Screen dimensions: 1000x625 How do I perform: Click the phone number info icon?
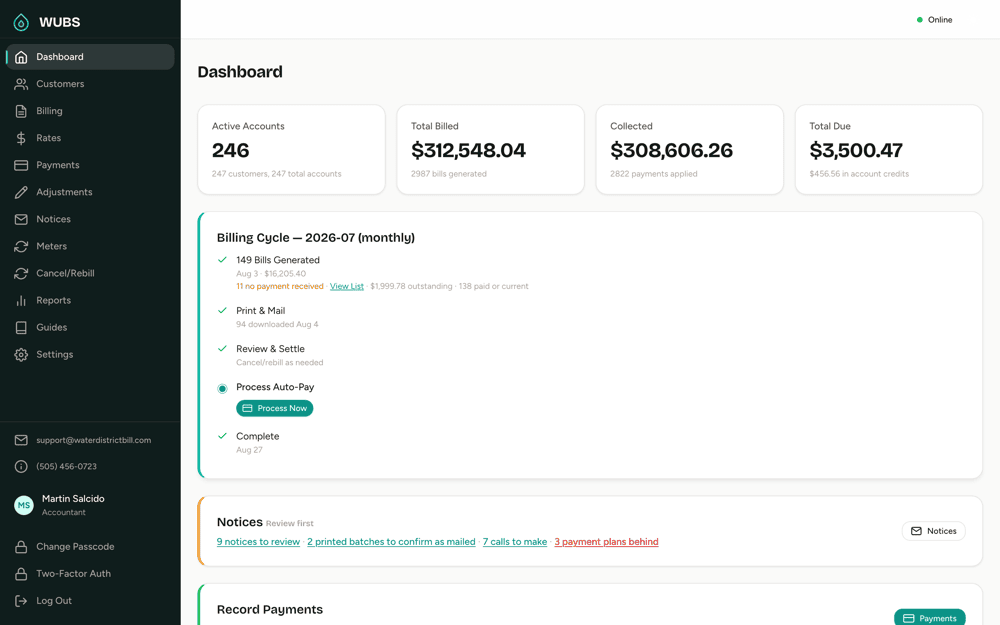click(x=21, y=466)
